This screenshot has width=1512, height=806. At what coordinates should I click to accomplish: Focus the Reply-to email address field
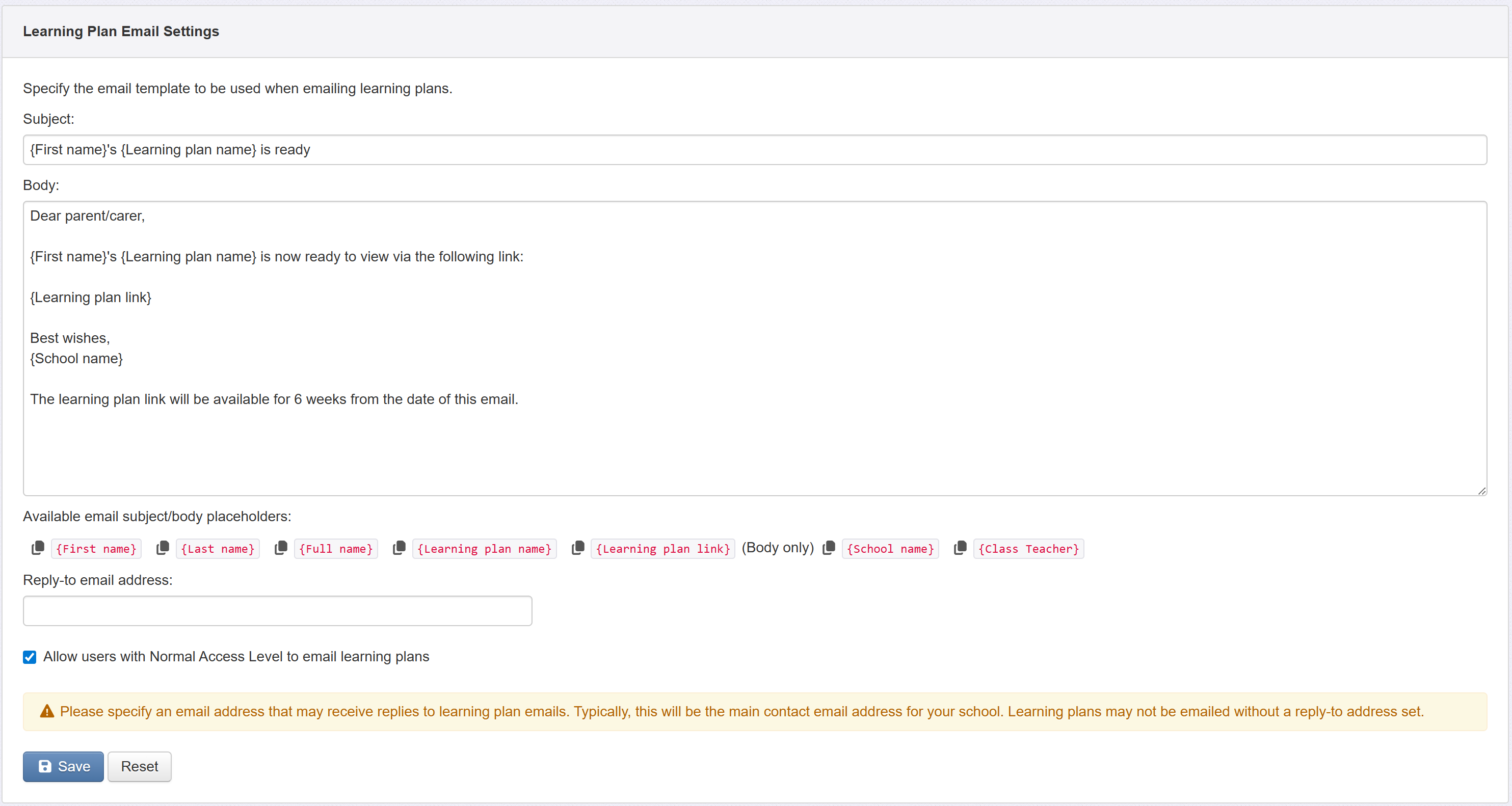(277, 611)
